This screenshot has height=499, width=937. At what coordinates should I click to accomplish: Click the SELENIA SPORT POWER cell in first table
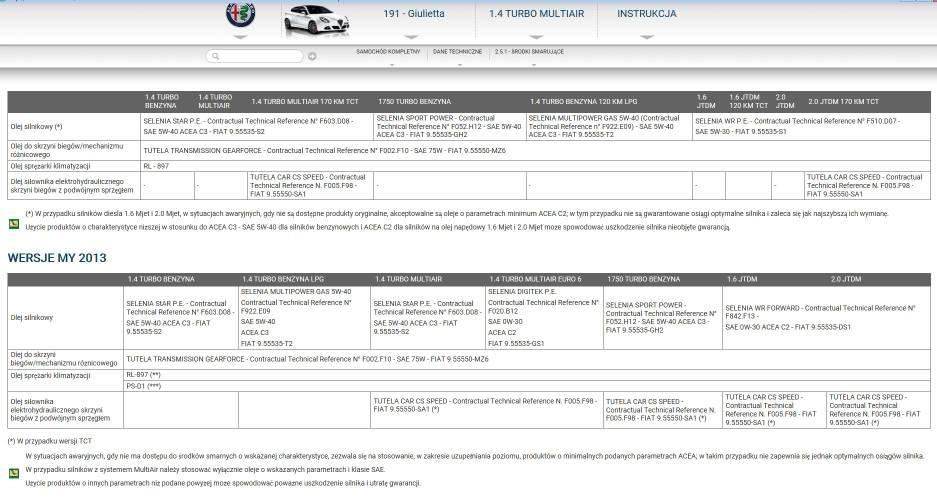click(449, 127)
